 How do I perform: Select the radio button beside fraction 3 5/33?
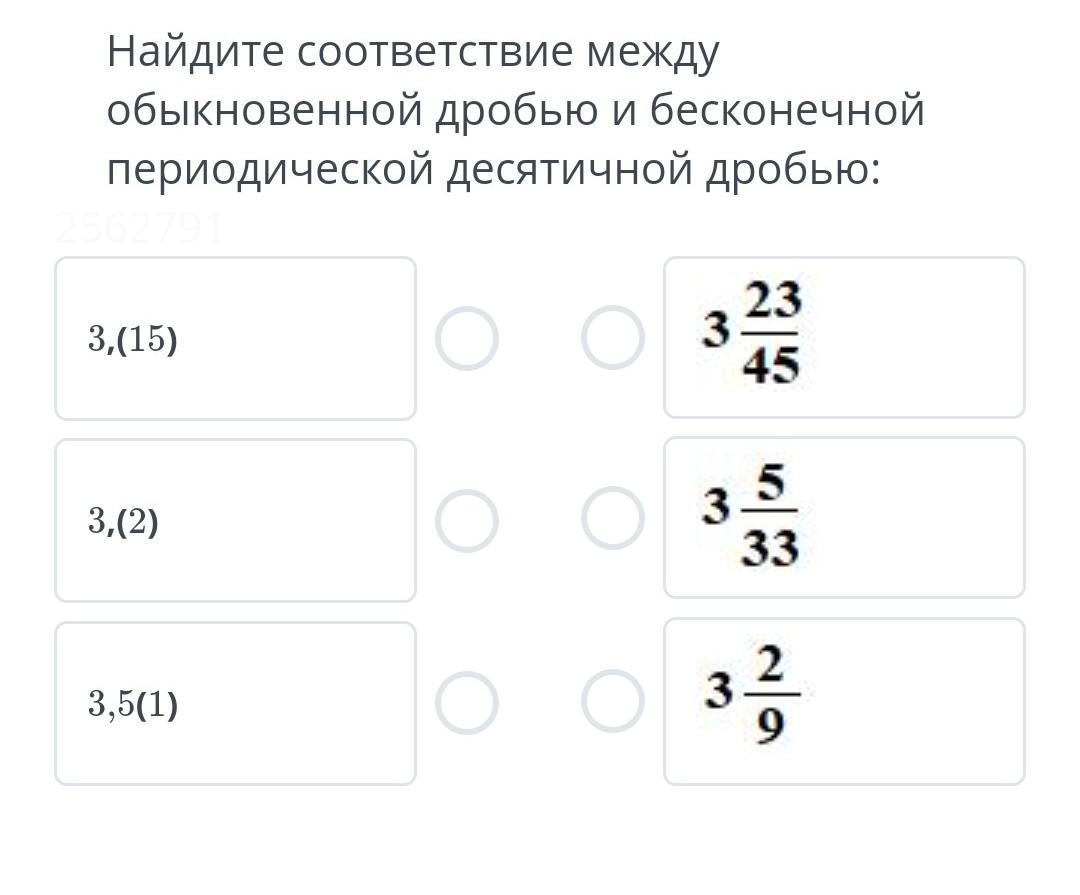[x=613, y=518]
